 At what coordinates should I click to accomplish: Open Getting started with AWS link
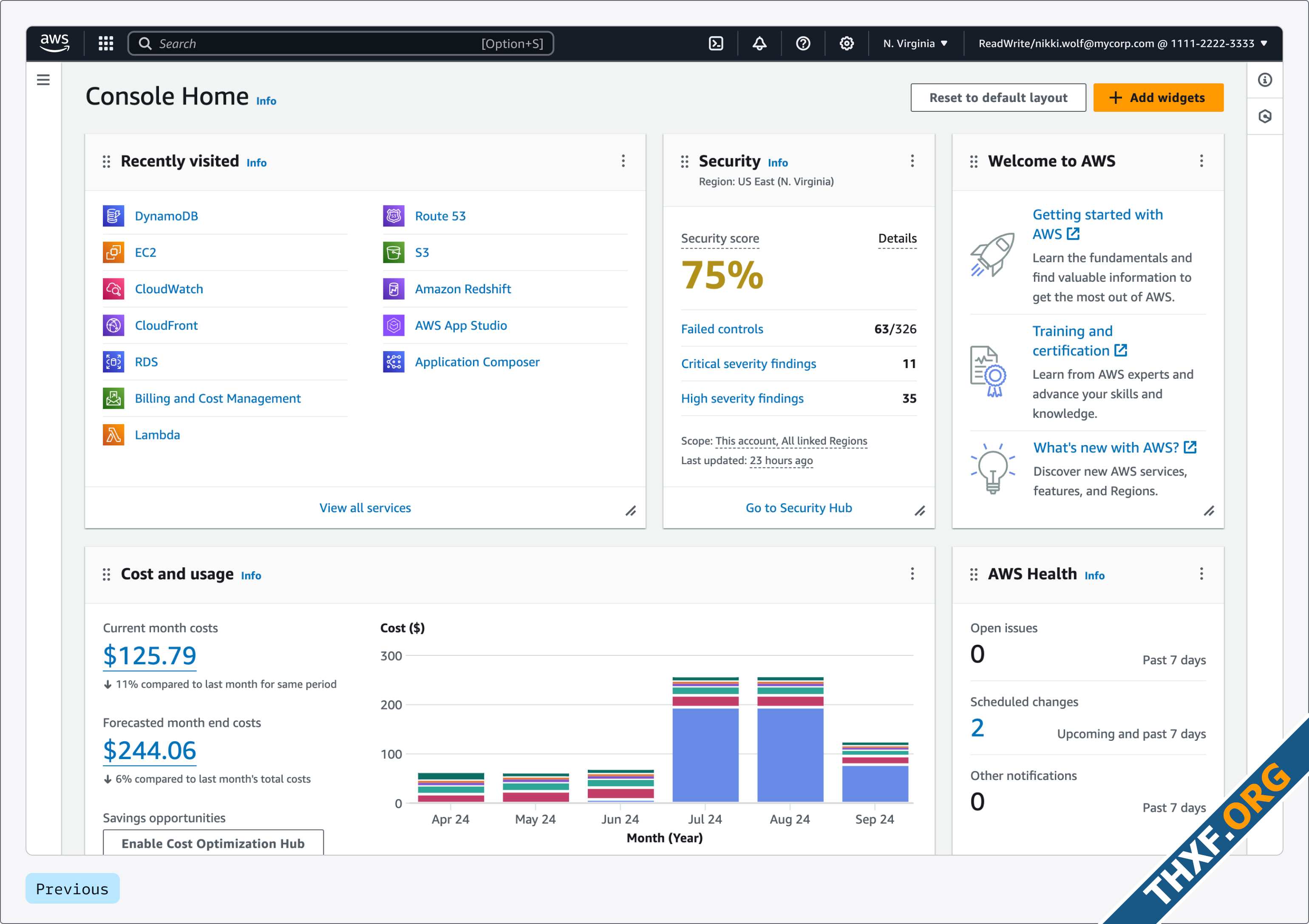click(1097, 224)
